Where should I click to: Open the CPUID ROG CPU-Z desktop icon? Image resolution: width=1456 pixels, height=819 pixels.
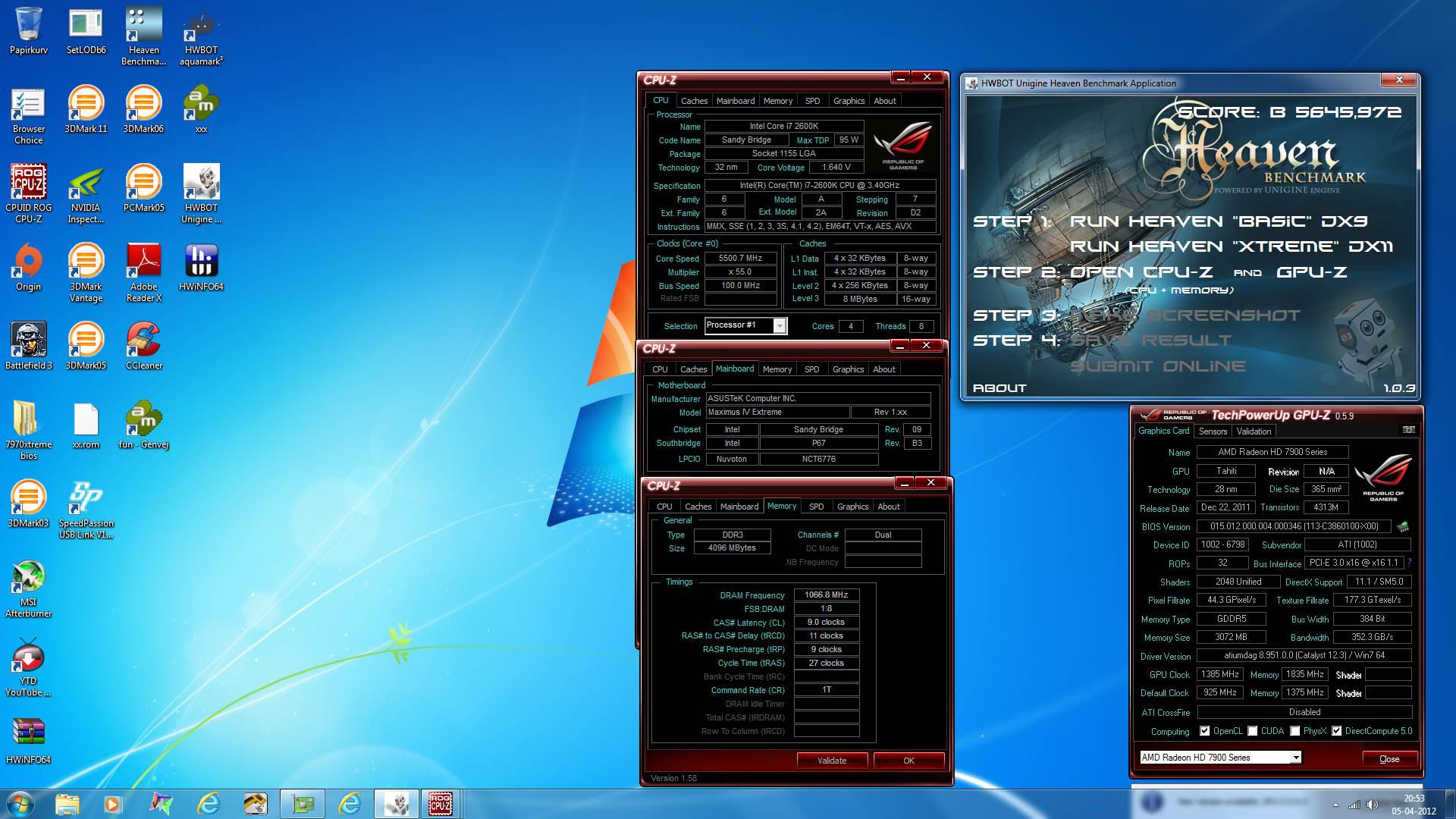[x=29, y=194]
